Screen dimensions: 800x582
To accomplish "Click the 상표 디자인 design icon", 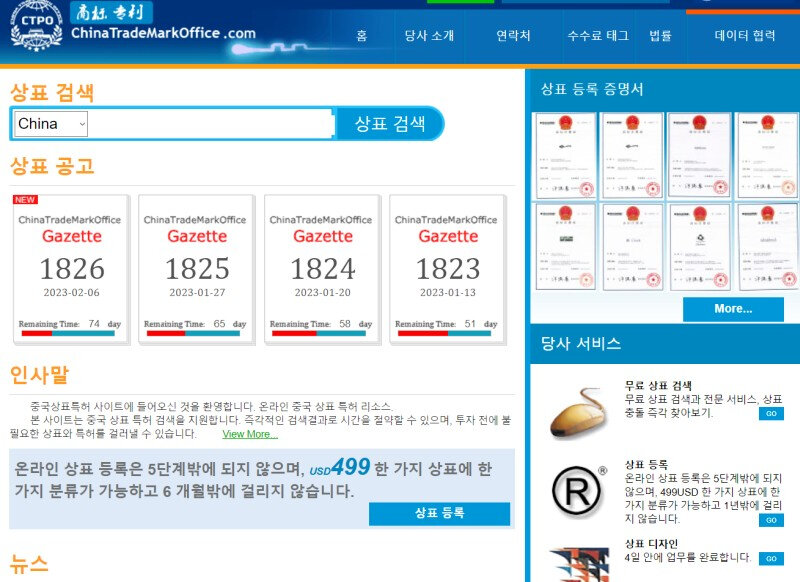I will point(579,564).
